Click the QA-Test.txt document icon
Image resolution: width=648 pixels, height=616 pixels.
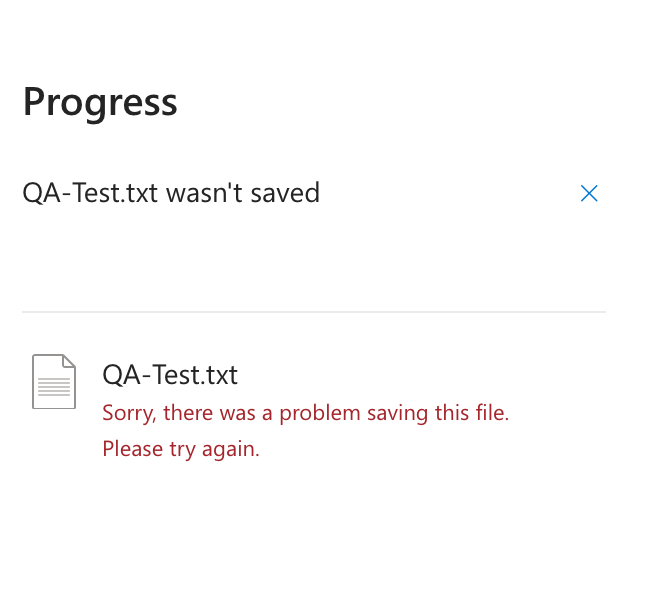pos(54,381)
